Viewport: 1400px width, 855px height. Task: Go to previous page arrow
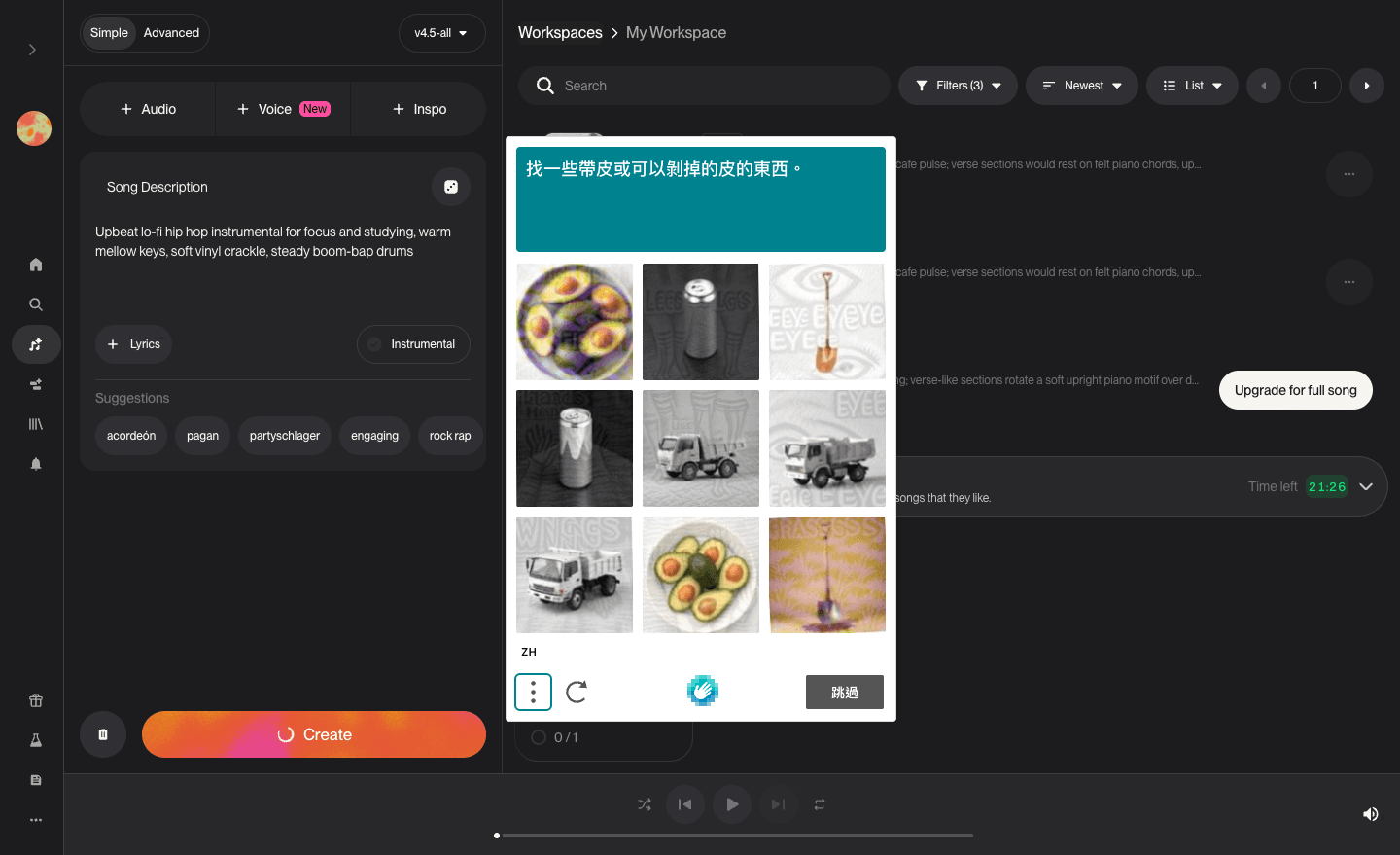(x=1264, y=86)
